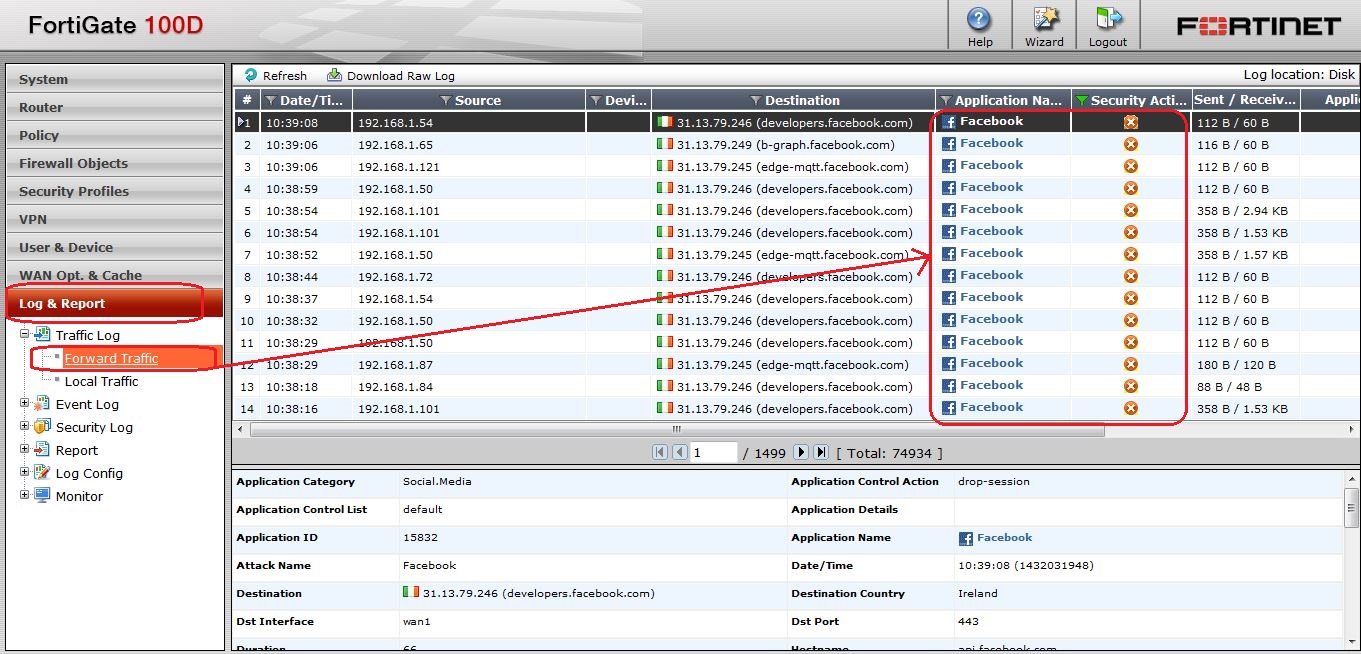Open Help using the question mark icon
The image size is (1361, 654).
978,20
